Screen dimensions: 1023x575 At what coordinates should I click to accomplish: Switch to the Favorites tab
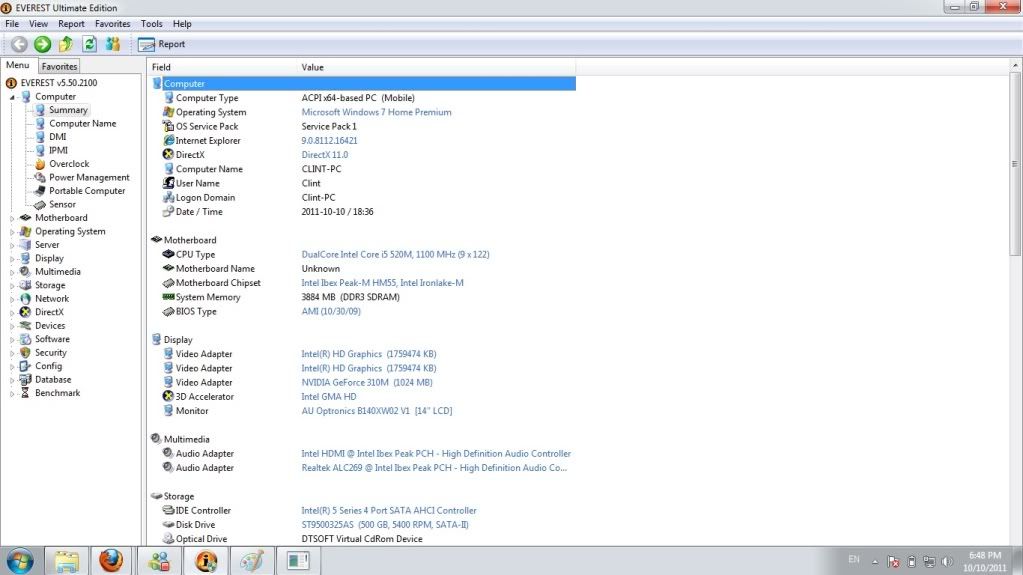[x=59, y=67]
